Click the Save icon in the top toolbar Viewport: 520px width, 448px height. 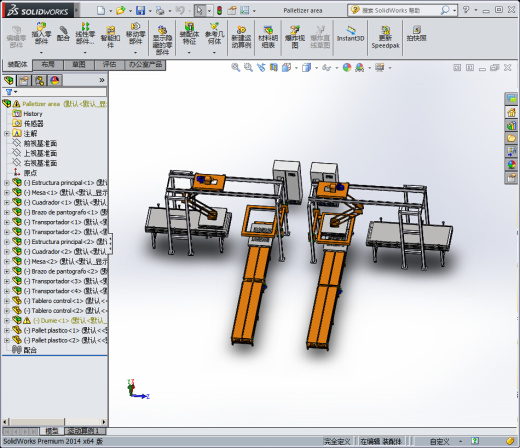pyautogui.click(x=140, y=11)
